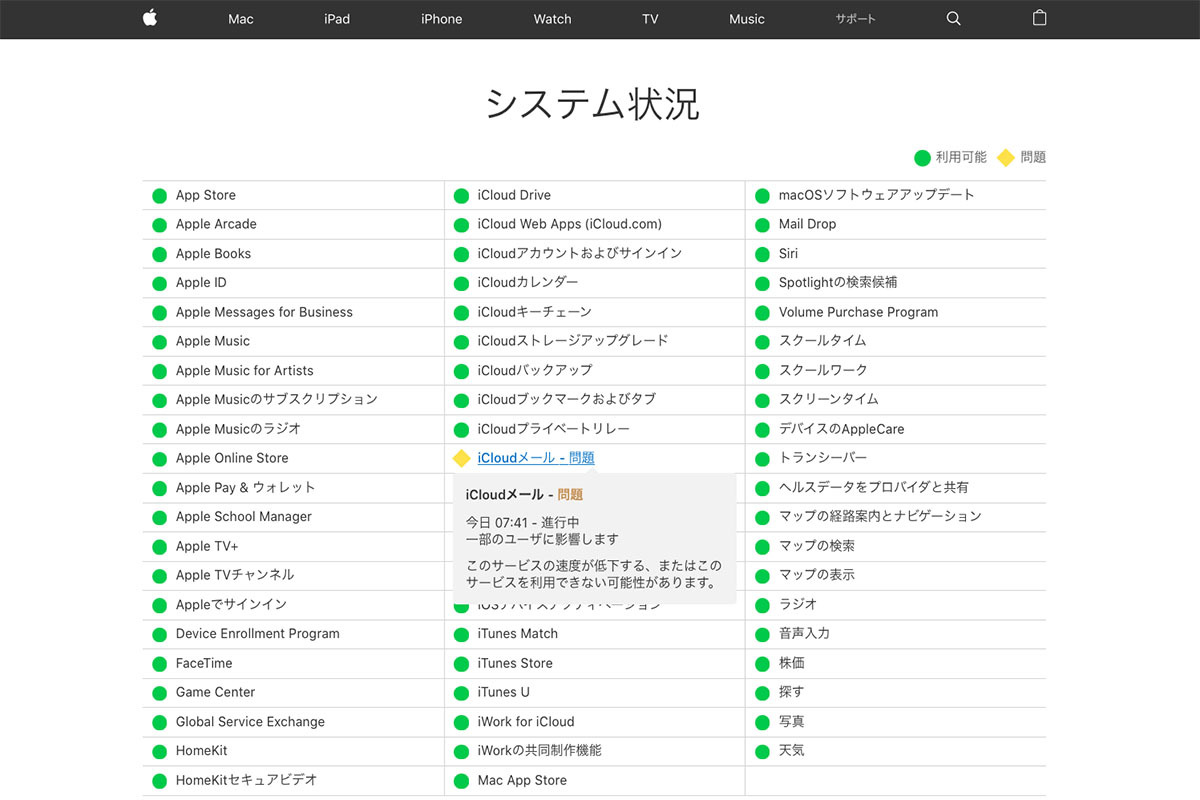Click green status dot beside Apple Arcade

click(159, 225)
